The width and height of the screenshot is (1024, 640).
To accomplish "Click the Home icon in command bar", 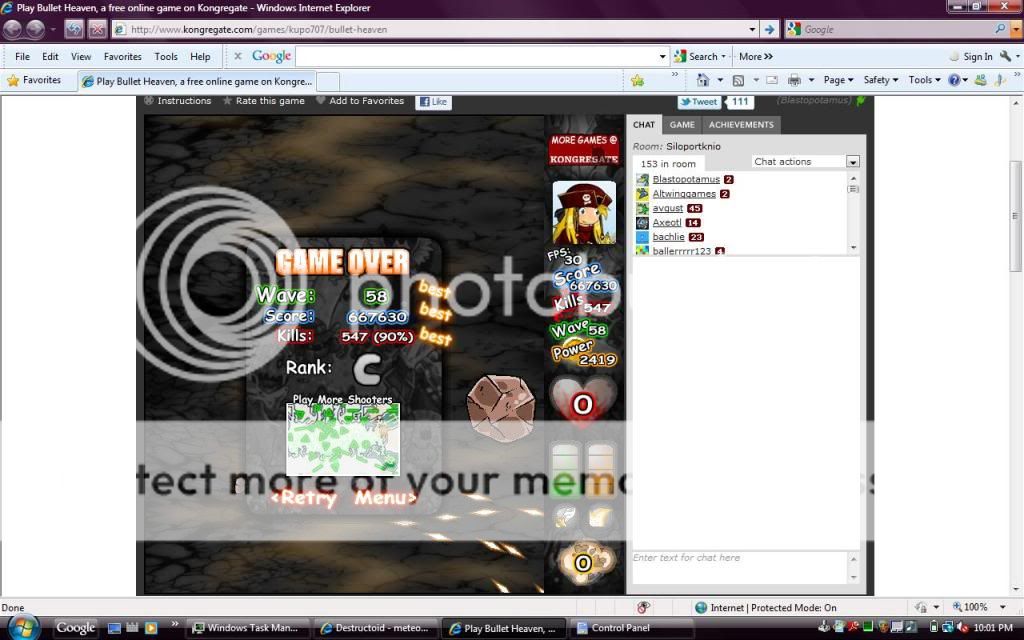I will 703,80.
